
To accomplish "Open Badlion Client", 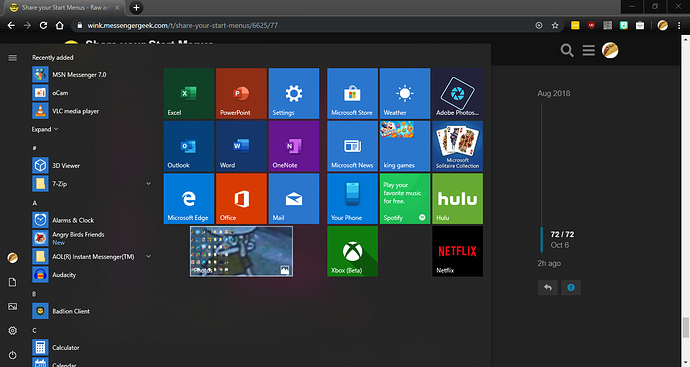I will click(x=92, y=311).
